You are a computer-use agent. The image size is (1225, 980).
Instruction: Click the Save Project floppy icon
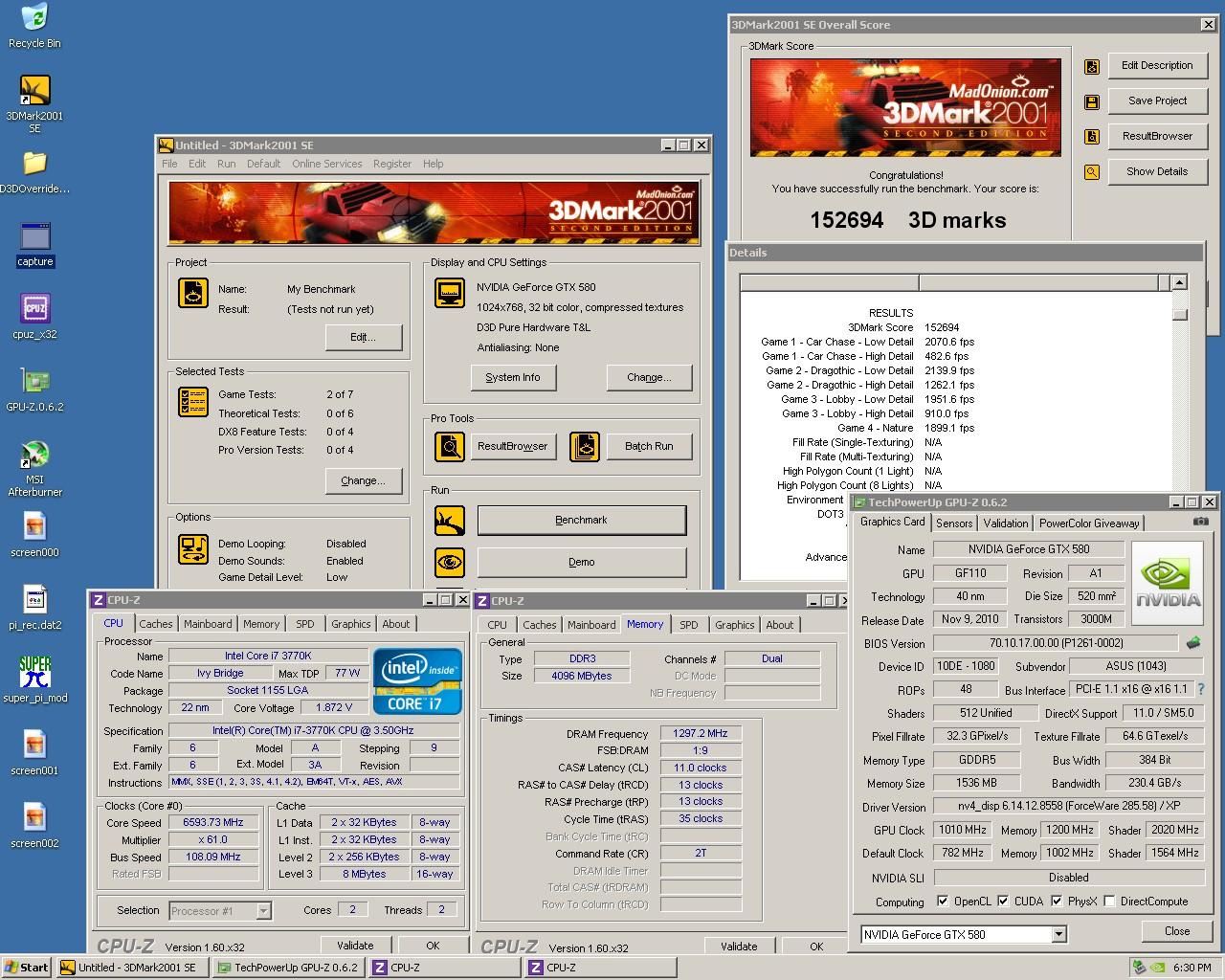1092,101
